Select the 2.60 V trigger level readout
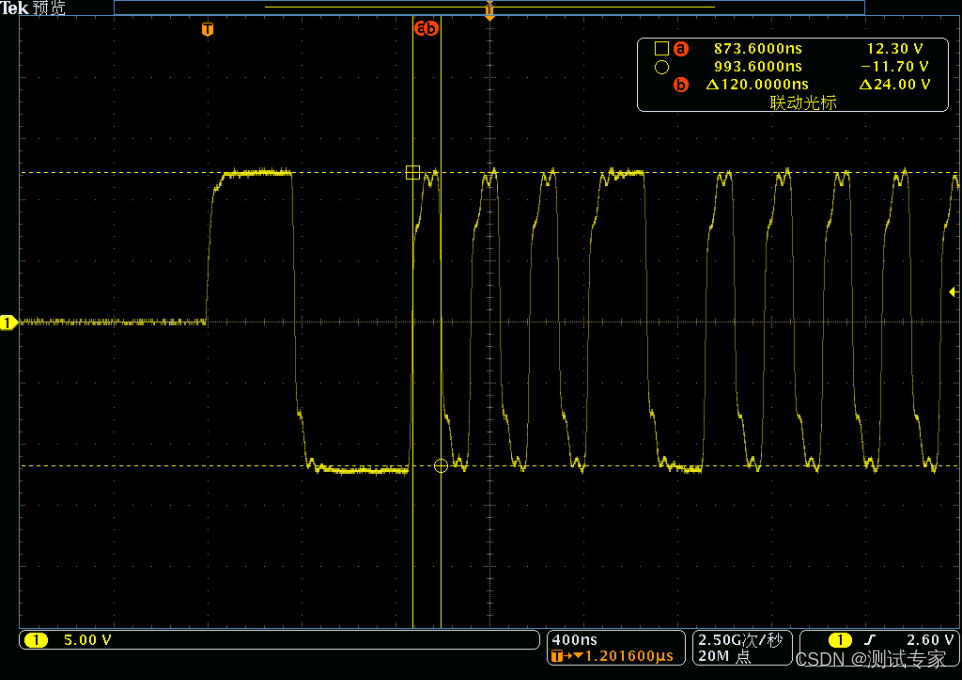This screenshot has width=962, height=680. pyautogui.click(x=930, y=639)
